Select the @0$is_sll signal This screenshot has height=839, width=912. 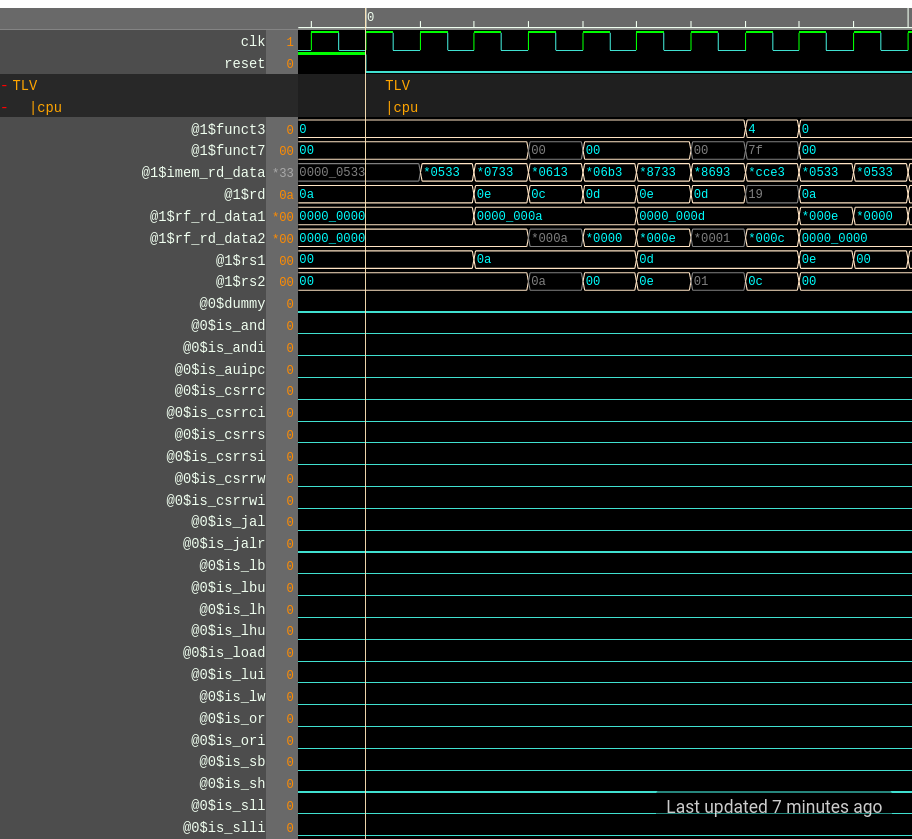[x=228, y=806]
